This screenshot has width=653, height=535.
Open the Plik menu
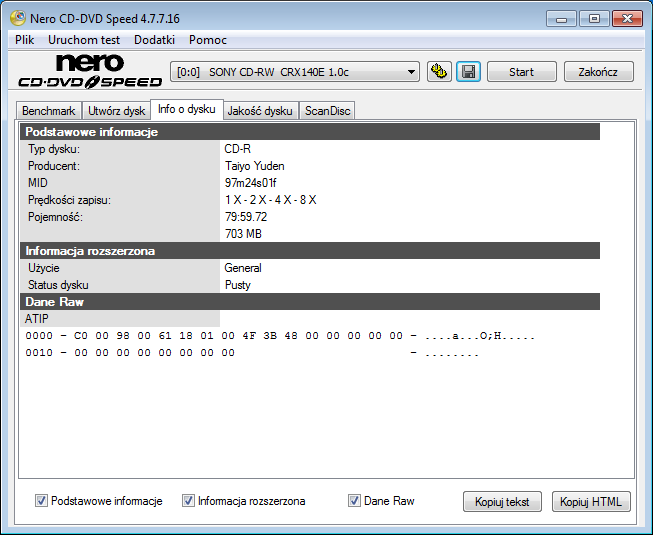coord(25,40)
